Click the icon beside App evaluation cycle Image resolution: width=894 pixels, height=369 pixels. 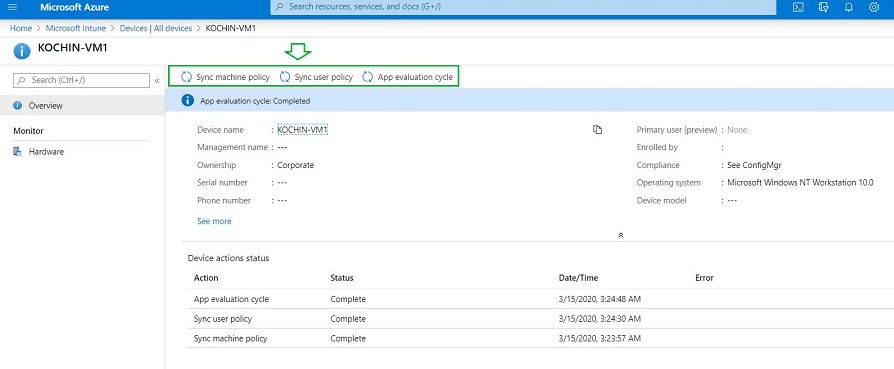(x=368, y=76)
